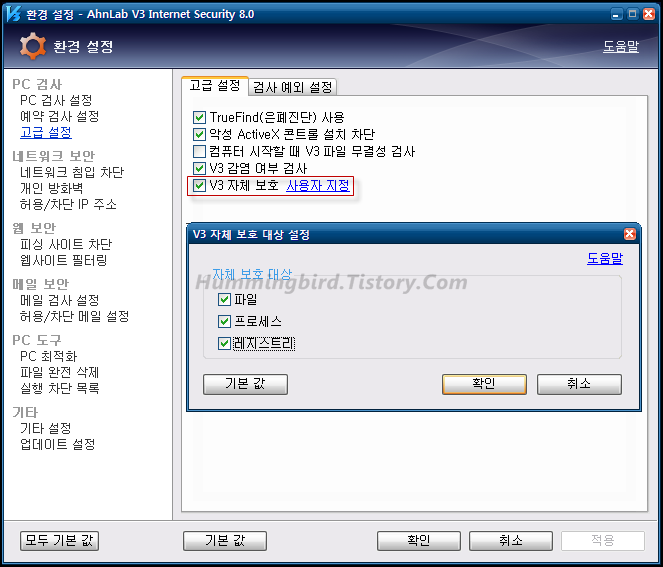Uncheck the 파일 checkbox
Screen dimensions: 663x567
[224, 299]
